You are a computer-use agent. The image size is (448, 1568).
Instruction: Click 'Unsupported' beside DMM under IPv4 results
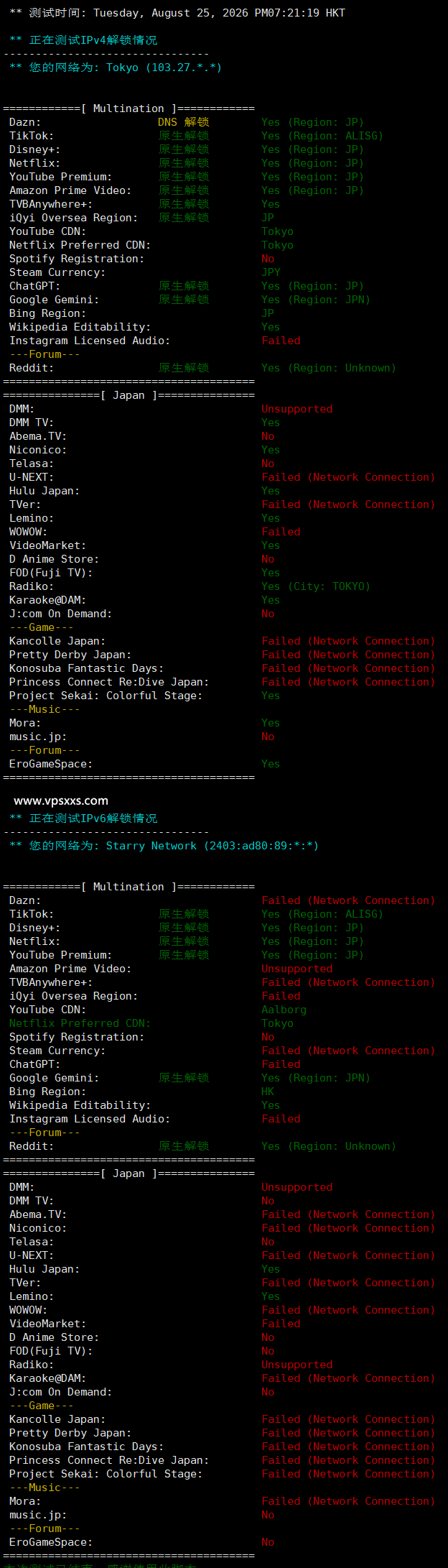tap(297, 409)
